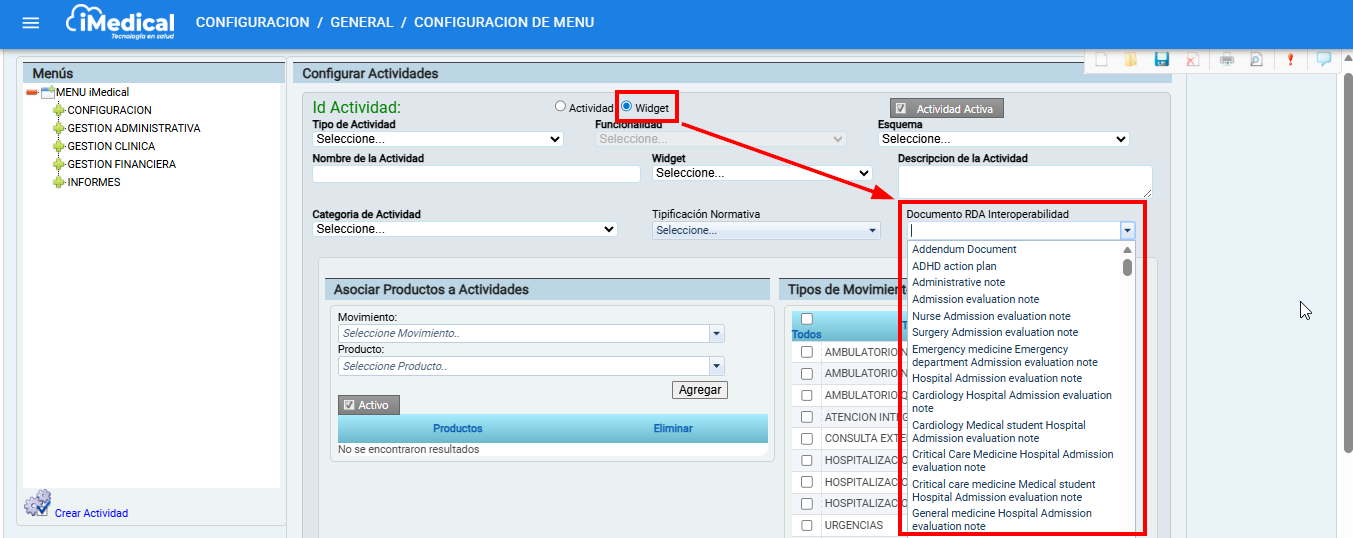Click the Agregar button
The width and height of the screenshot is (1353, 538).
pos(699,390)
